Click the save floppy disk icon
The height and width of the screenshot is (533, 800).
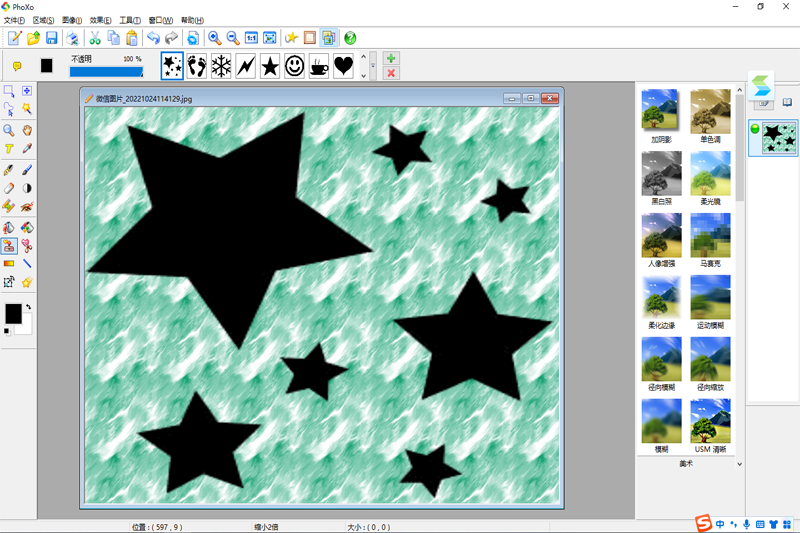[x=51, y=38]
